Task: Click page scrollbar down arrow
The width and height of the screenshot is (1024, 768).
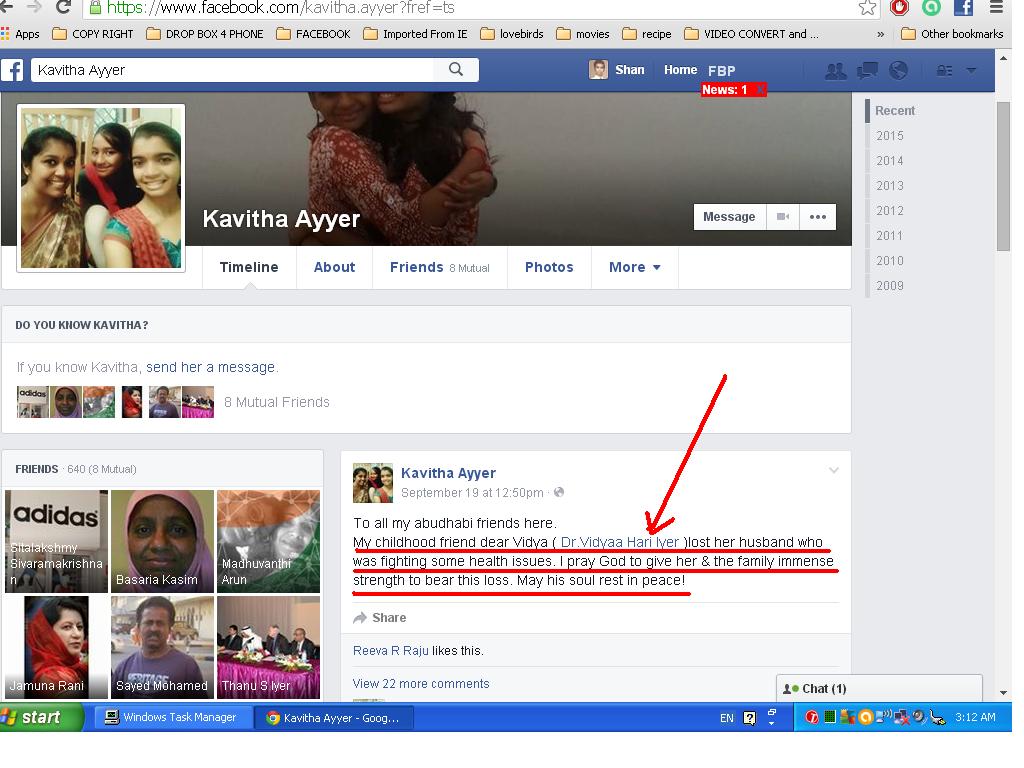Action: point(1003,693)
